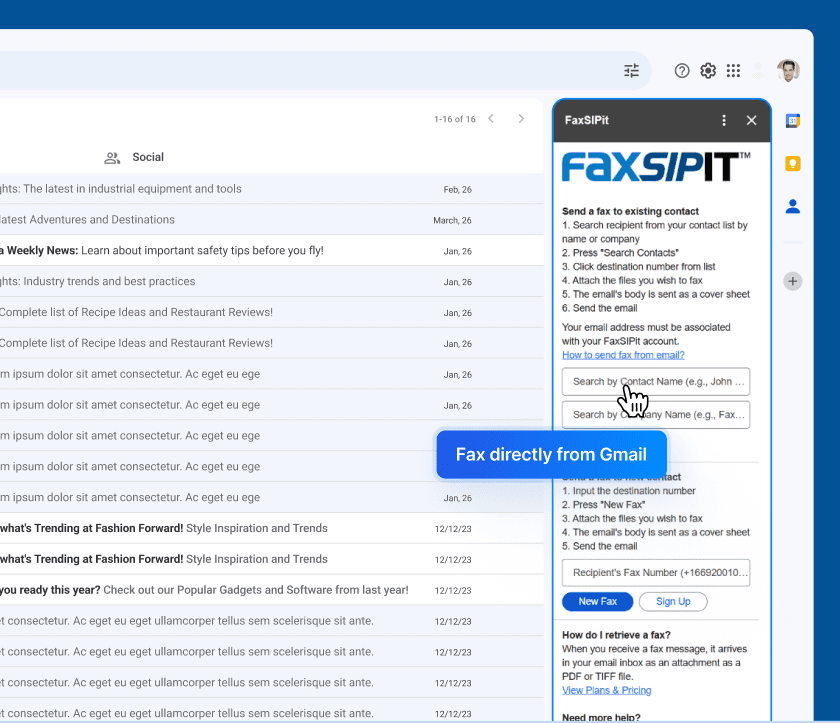Click the 'Feb, 26' date

click(458, 190)
